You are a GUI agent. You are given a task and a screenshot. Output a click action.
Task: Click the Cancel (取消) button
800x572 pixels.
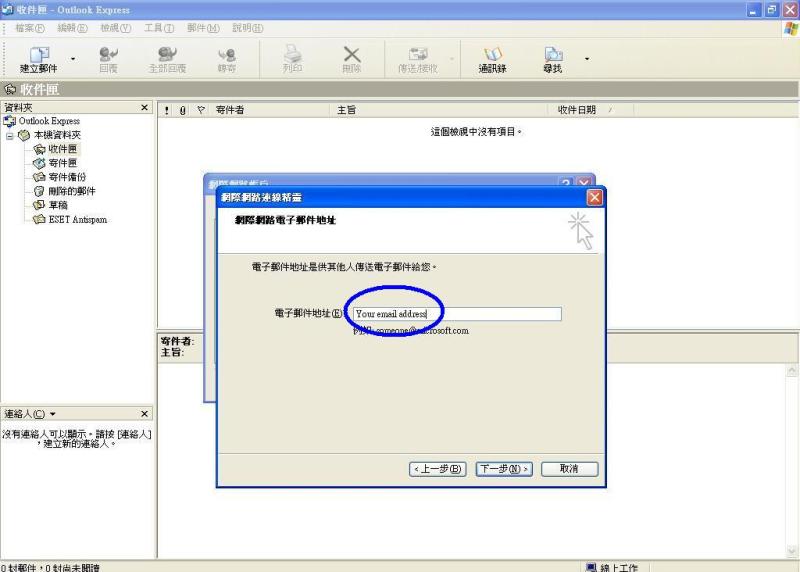tap(569, 469)
